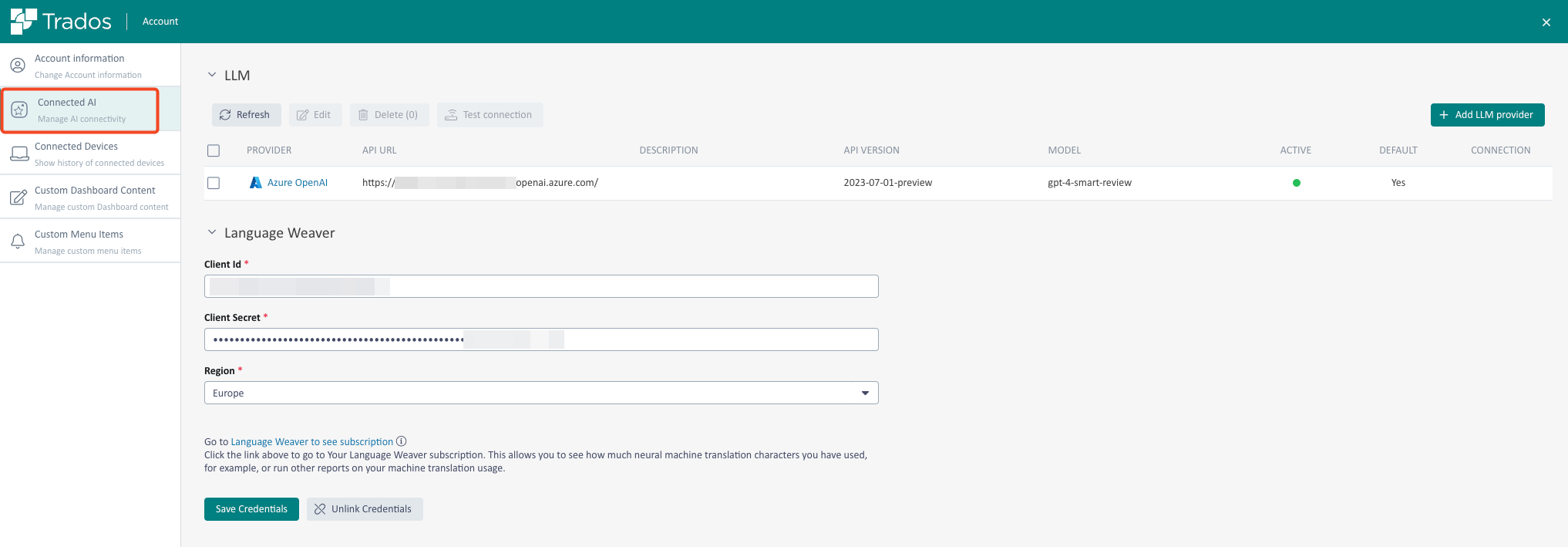The height and width of the screenshot is (547, 1568).
Task: Collapse the LLM section
Action: pyautogui.click(x=212, y=75)
